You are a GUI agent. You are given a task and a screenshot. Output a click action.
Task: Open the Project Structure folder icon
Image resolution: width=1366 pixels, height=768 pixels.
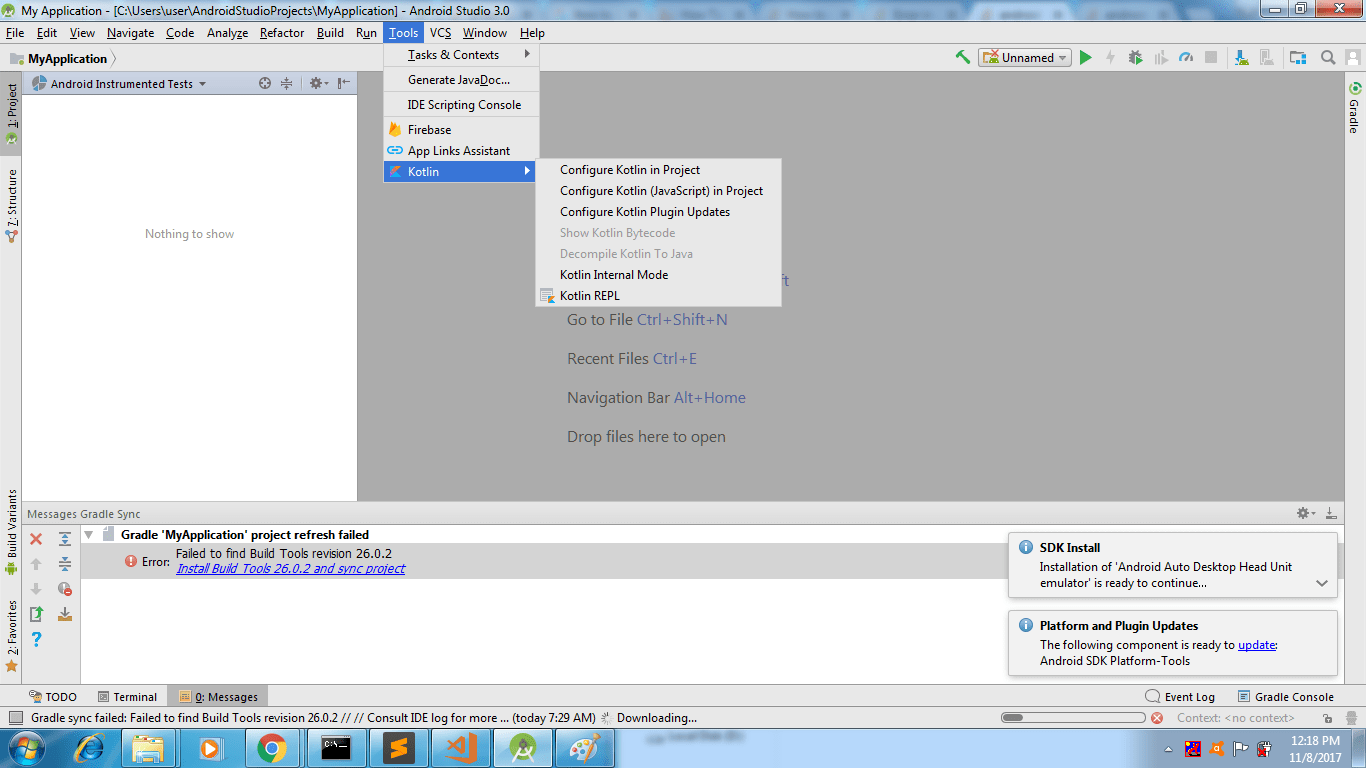(1298, 57)
